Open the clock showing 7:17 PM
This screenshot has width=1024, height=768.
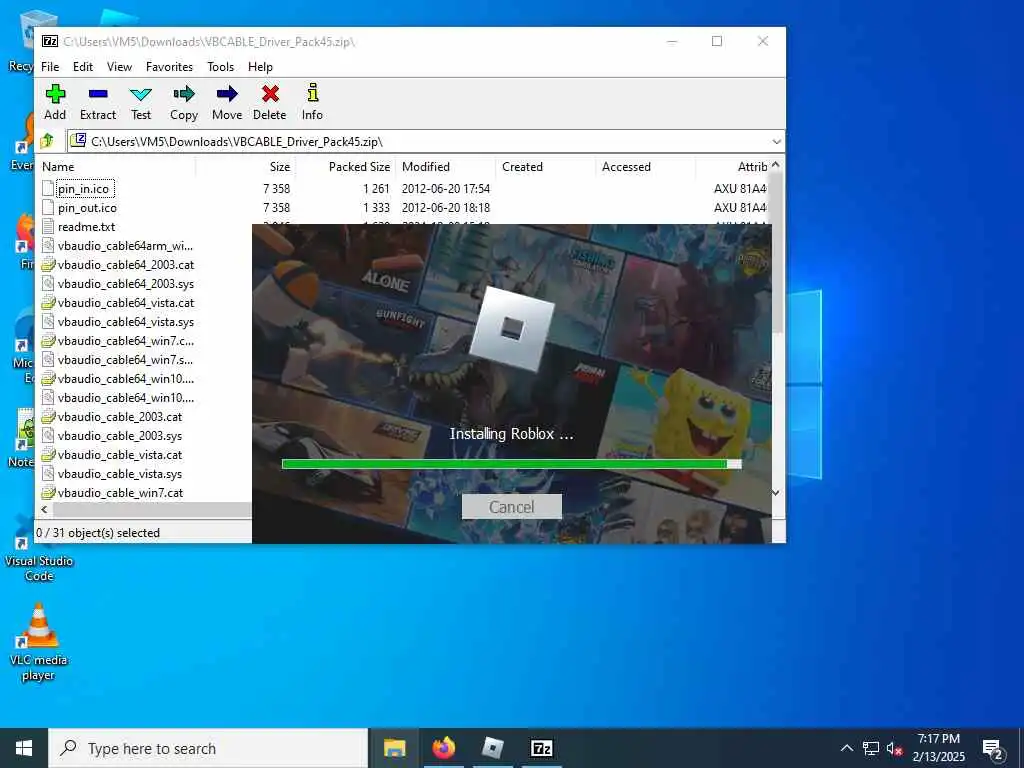[x=938, y=748]
